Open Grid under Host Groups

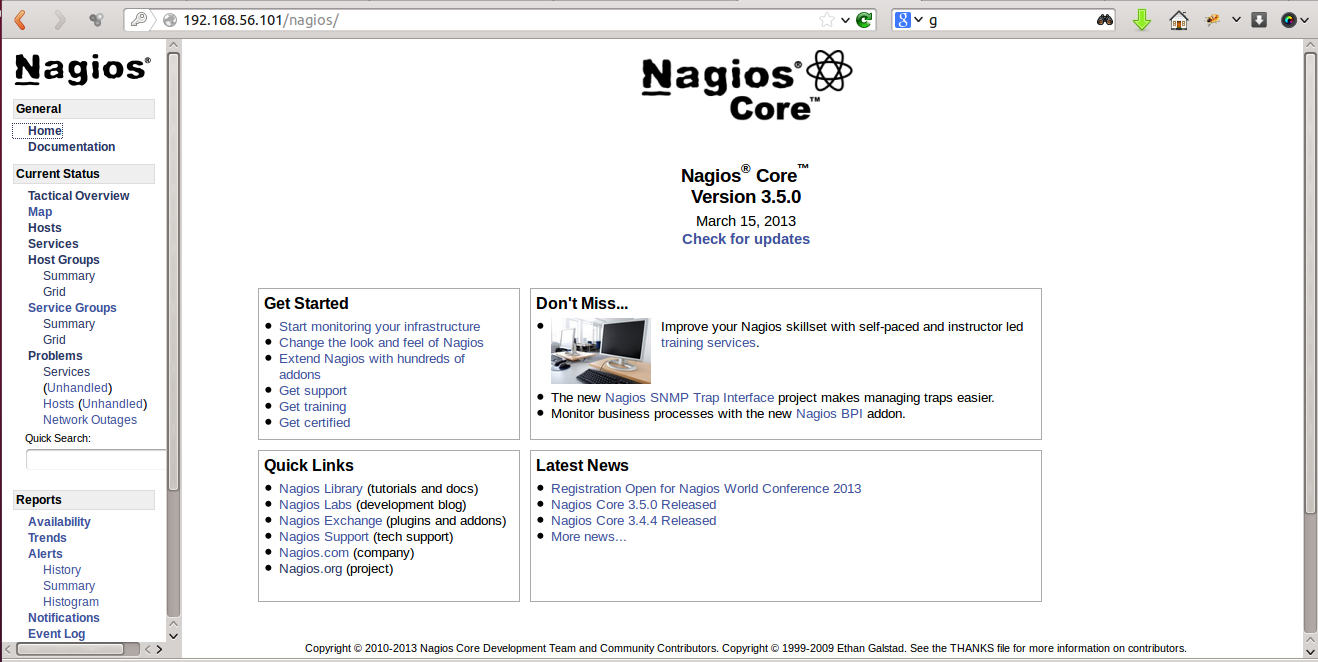point(54,292)
